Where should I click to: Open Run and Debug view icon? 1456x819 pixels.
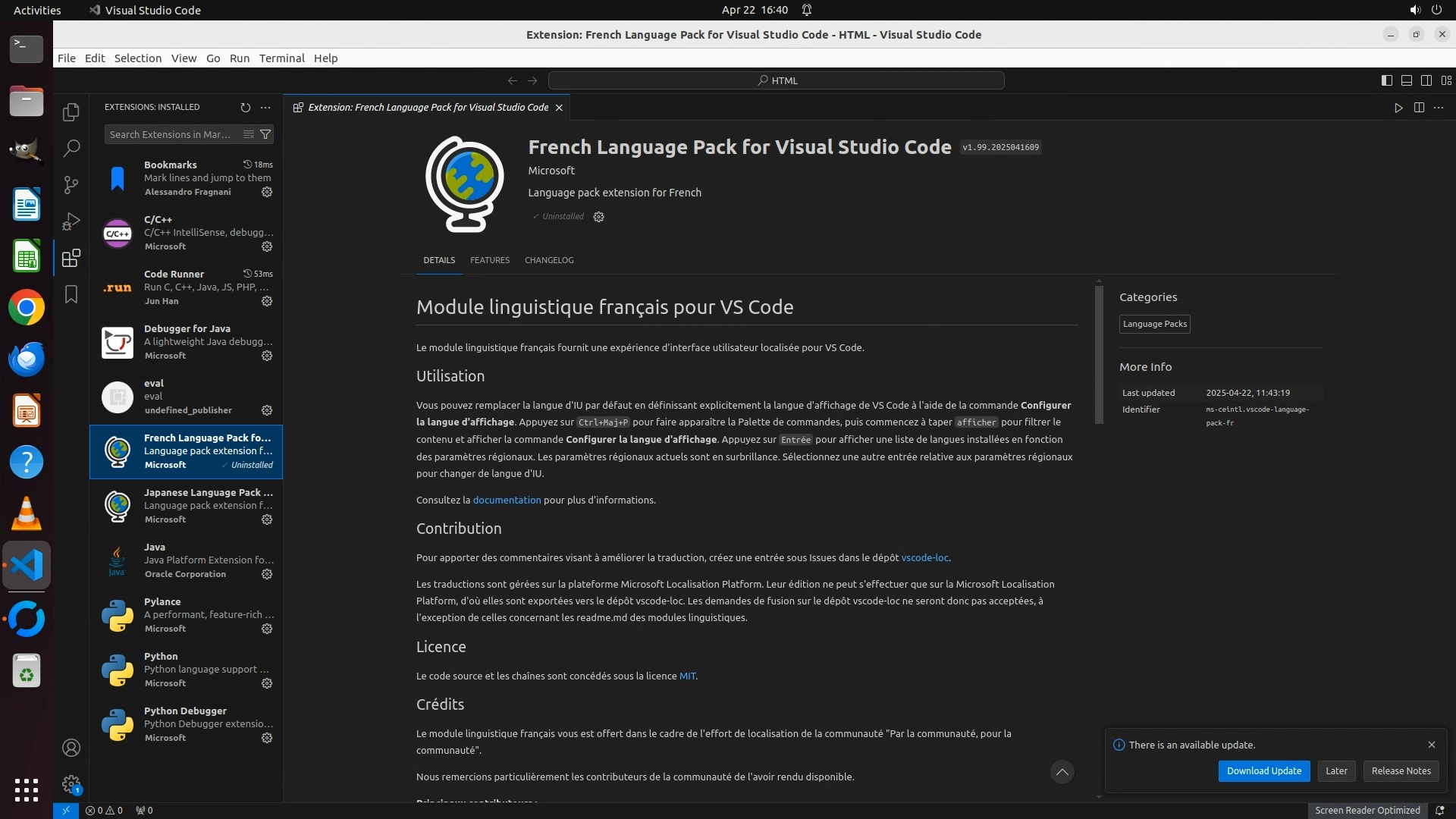[71, 221]
